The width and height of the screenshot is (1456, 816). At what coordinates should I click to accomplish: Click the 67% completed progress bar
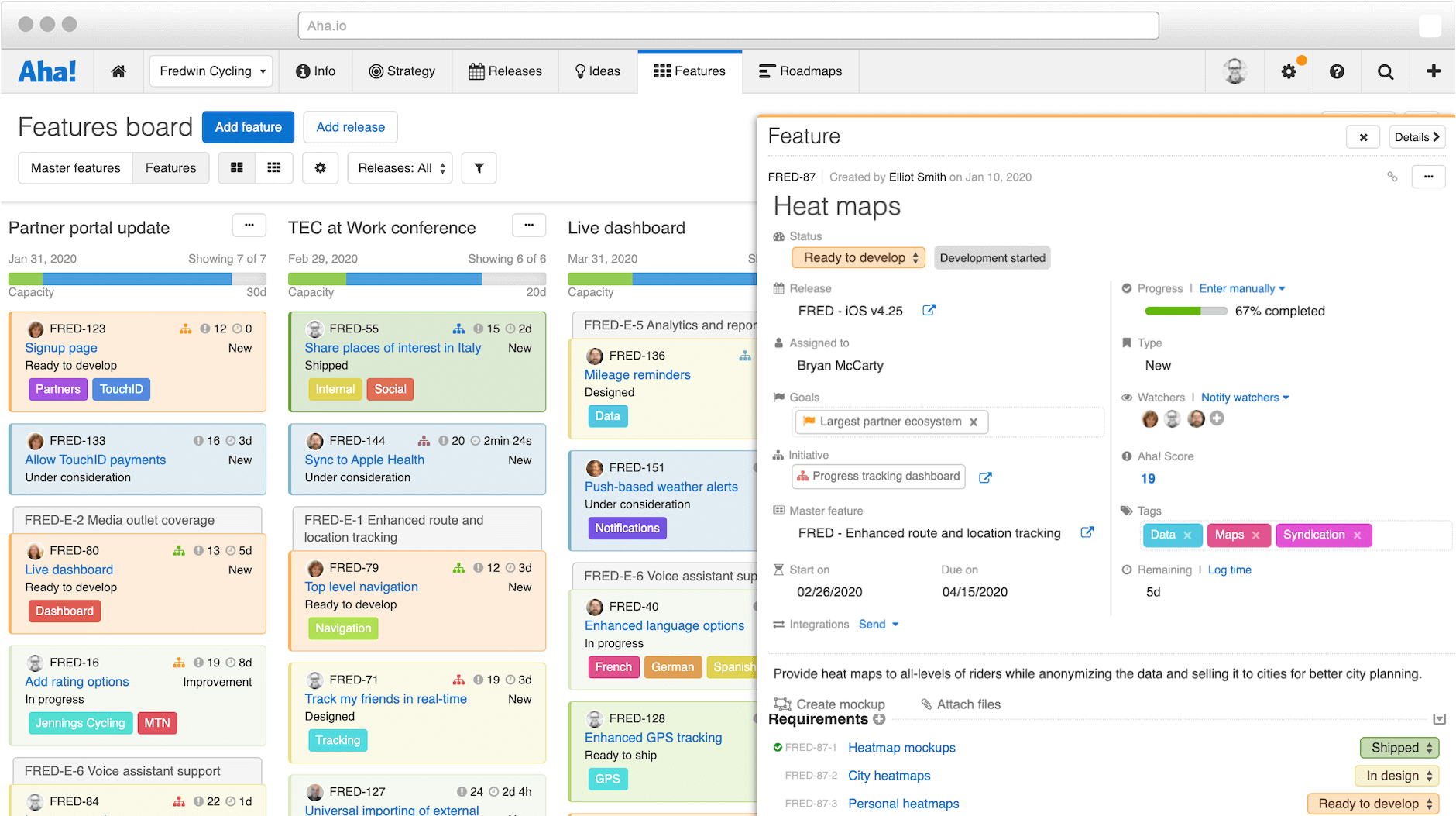(1186, 311)
